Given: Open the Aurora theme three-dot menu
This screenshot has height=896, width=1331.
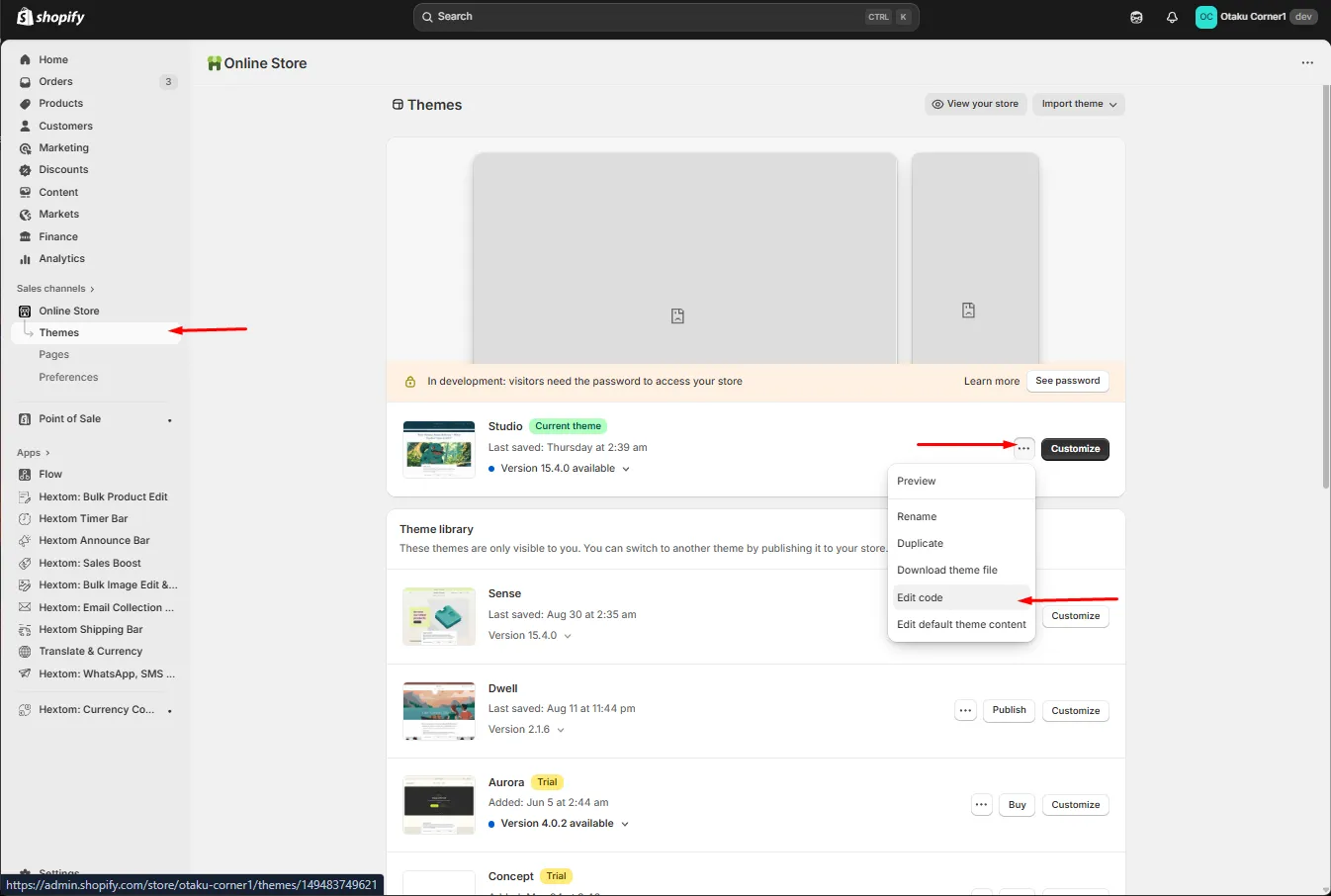Looking at the screenshot, I should pyautogui.click(x=981, y=805).
